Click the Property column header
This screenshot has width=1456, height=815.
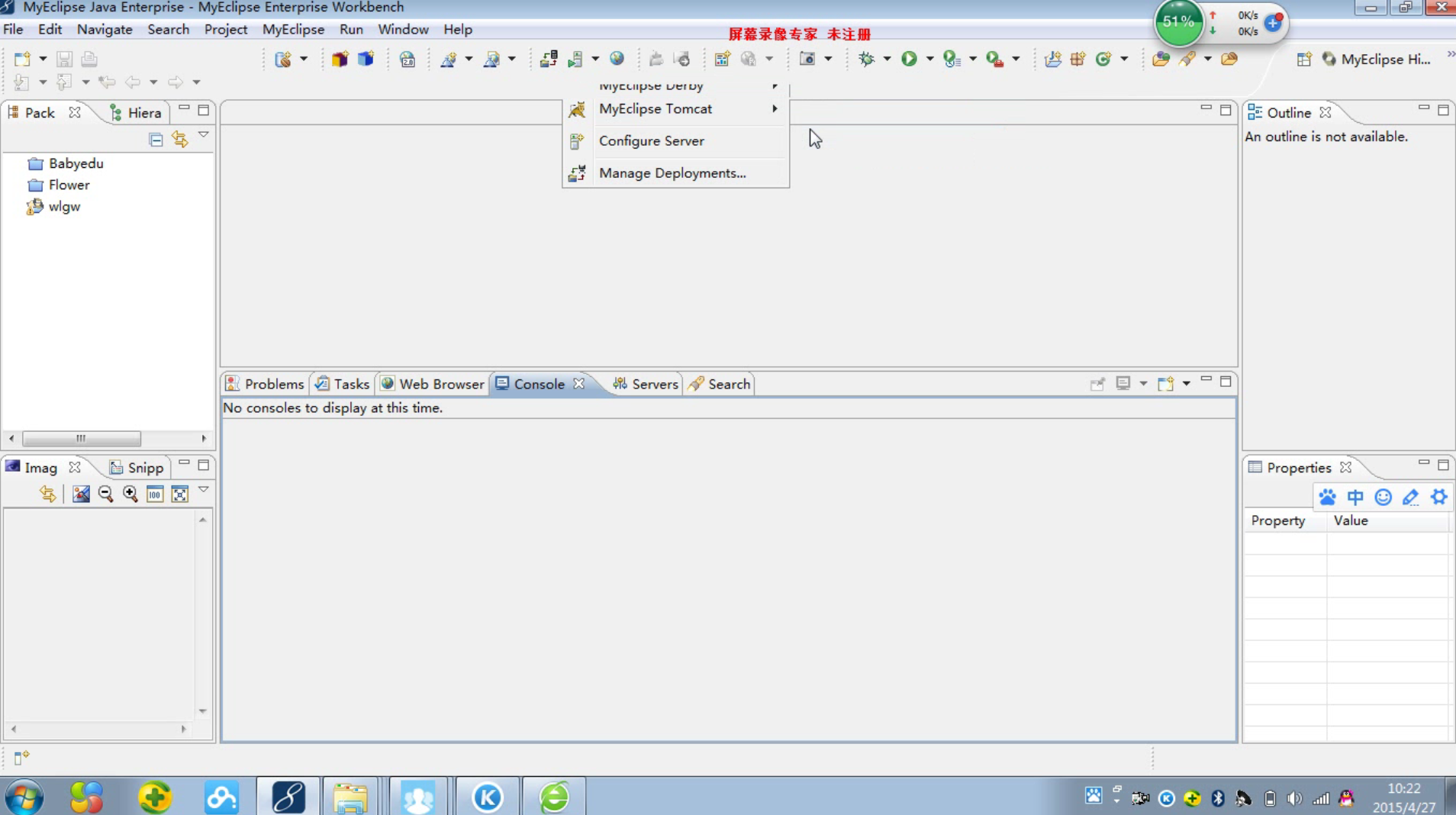coord(1286,520)
